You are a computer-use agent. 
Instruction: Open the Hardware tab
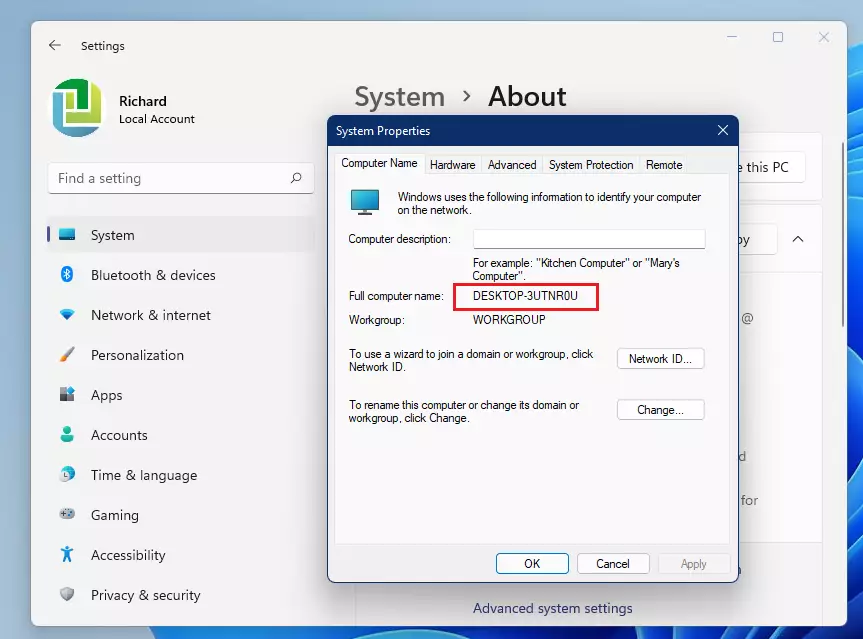point(452,165)
